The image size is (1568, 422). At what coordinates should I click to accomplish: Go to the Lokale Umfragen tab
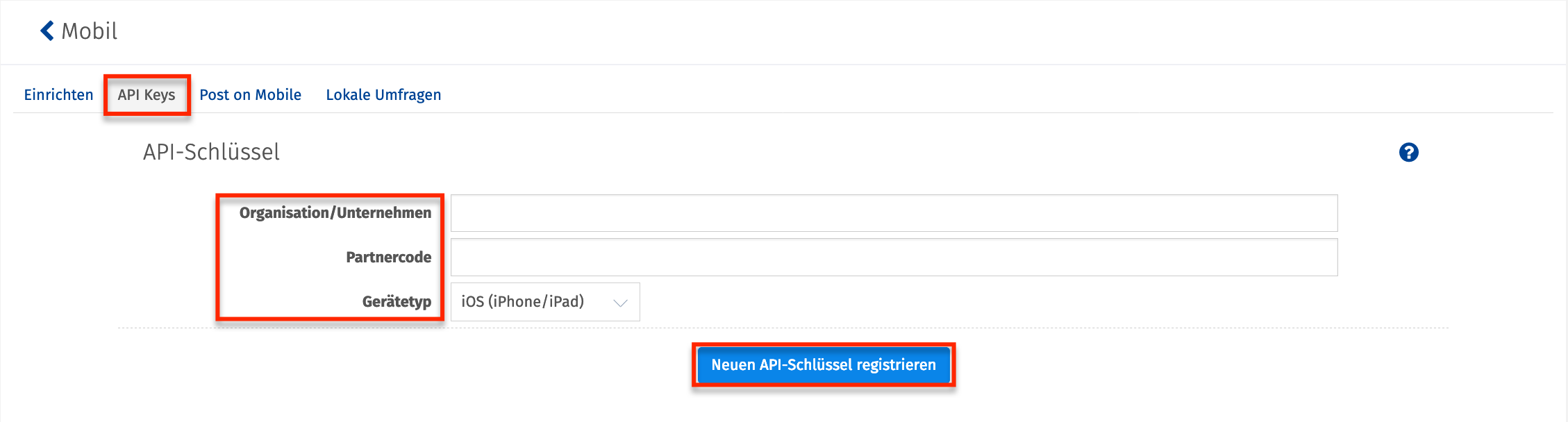383,95
